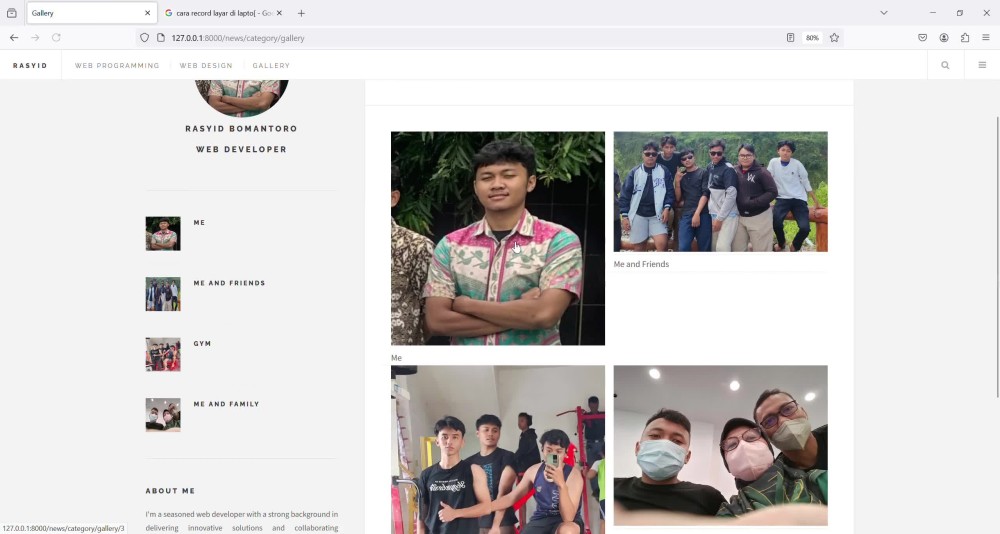
Task: Go back with browser back arrow
Action: pos(14,38)
